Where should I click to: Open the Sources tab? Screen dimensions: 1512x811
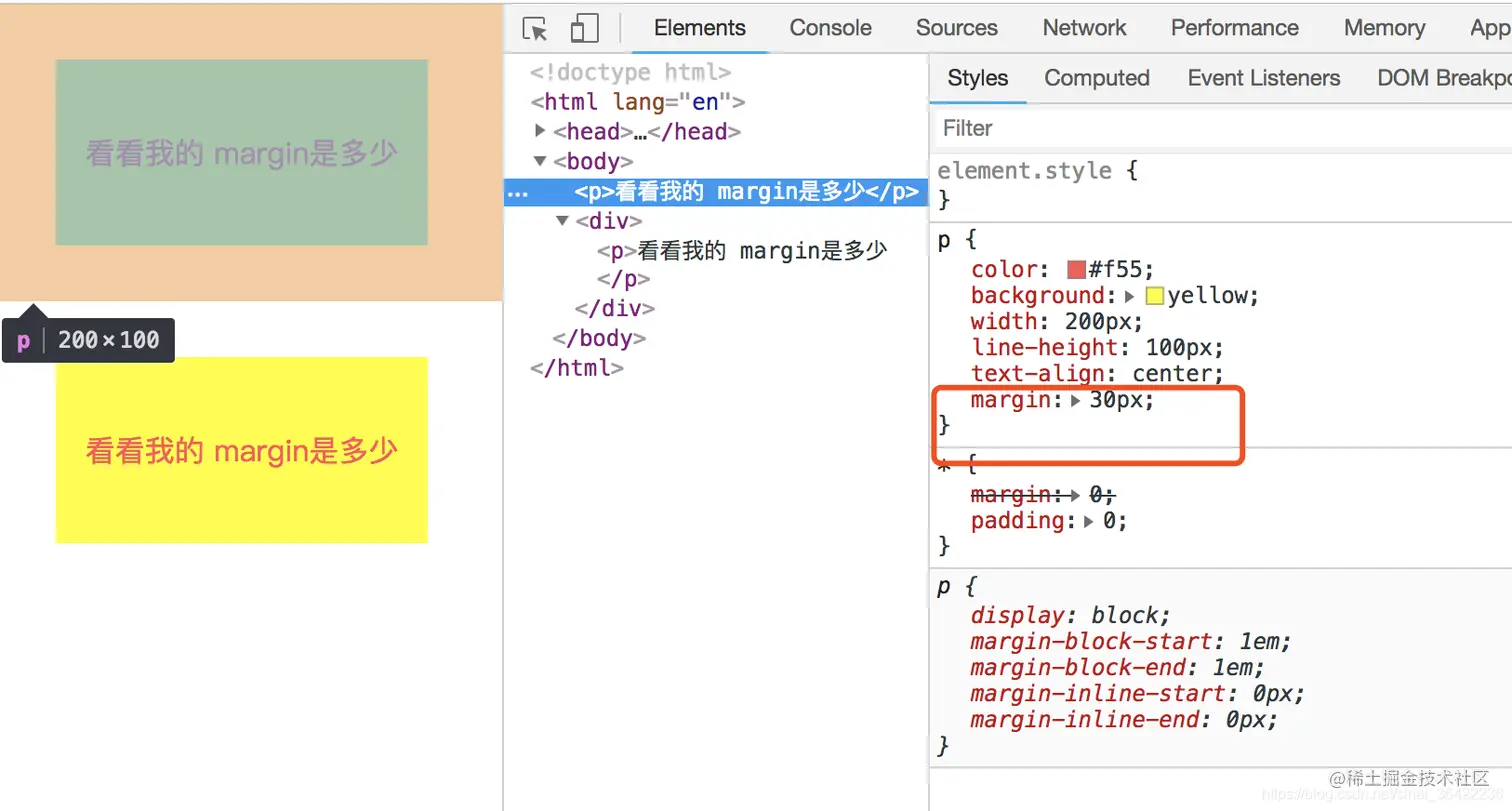pos(957,28)
